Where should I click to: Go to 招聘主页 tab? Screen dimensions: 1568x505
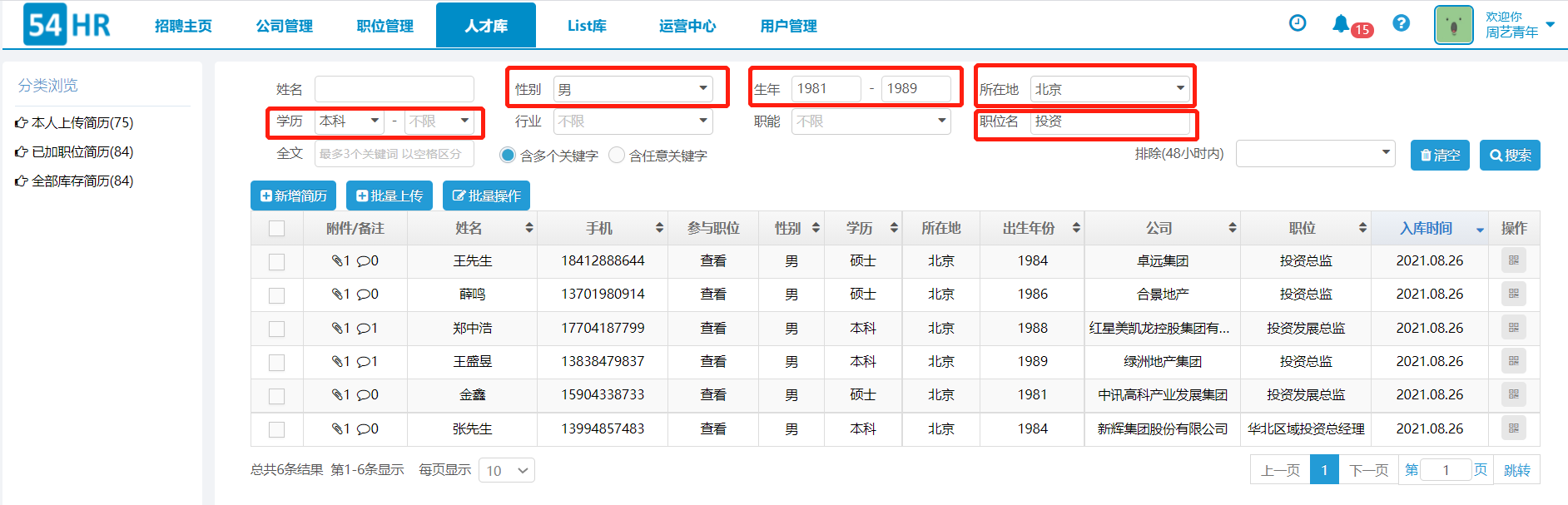click(183, 26)
